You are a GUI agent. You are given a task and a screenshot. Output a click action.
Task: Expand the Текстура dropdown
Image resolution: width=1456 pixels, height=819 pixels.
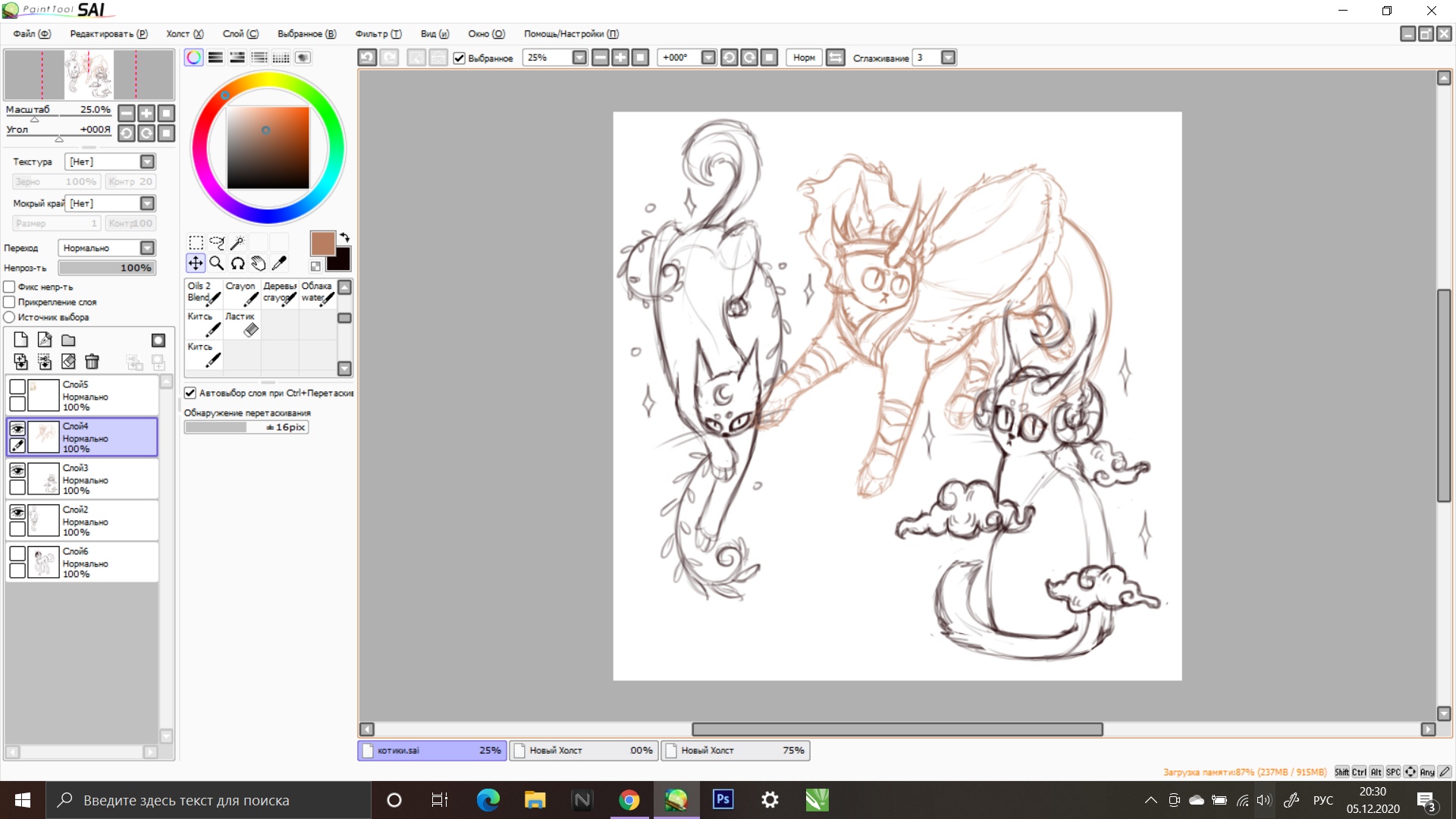[x=147, y=162]
